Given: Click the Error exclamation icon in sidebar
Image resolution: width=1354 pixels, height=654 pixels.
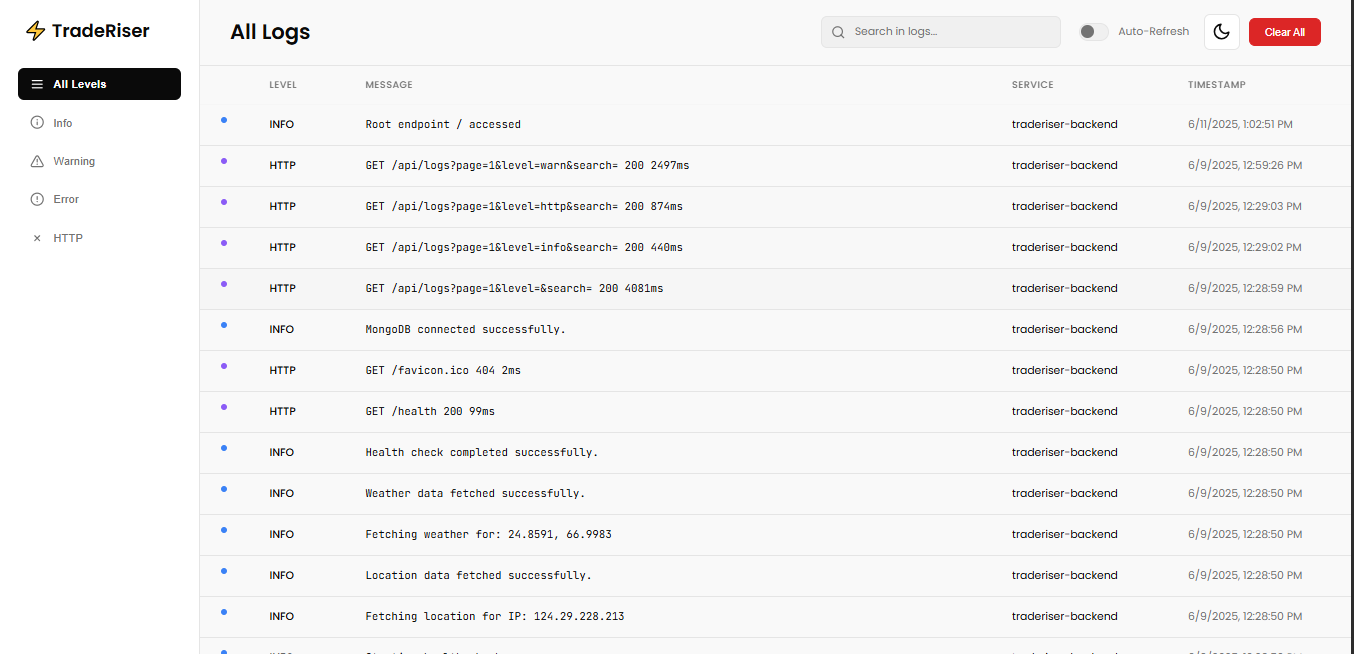Looking at the screenshot, I should click(36, 198).
